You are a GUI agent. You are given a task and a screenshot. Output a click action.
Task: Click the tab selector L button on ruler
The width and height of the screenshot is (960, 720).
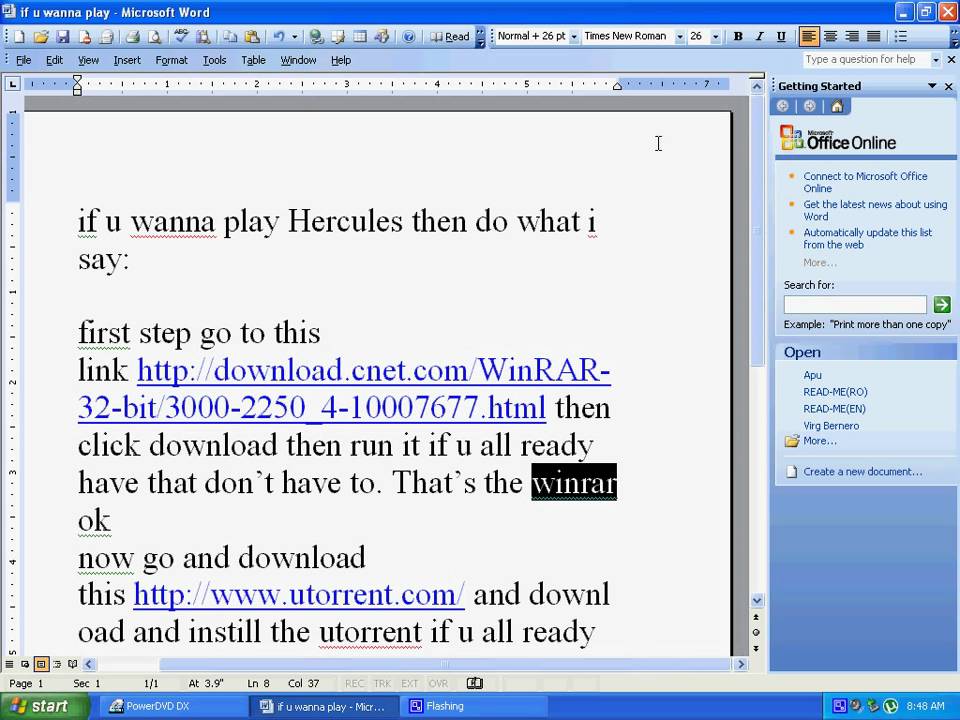[12, 84]
